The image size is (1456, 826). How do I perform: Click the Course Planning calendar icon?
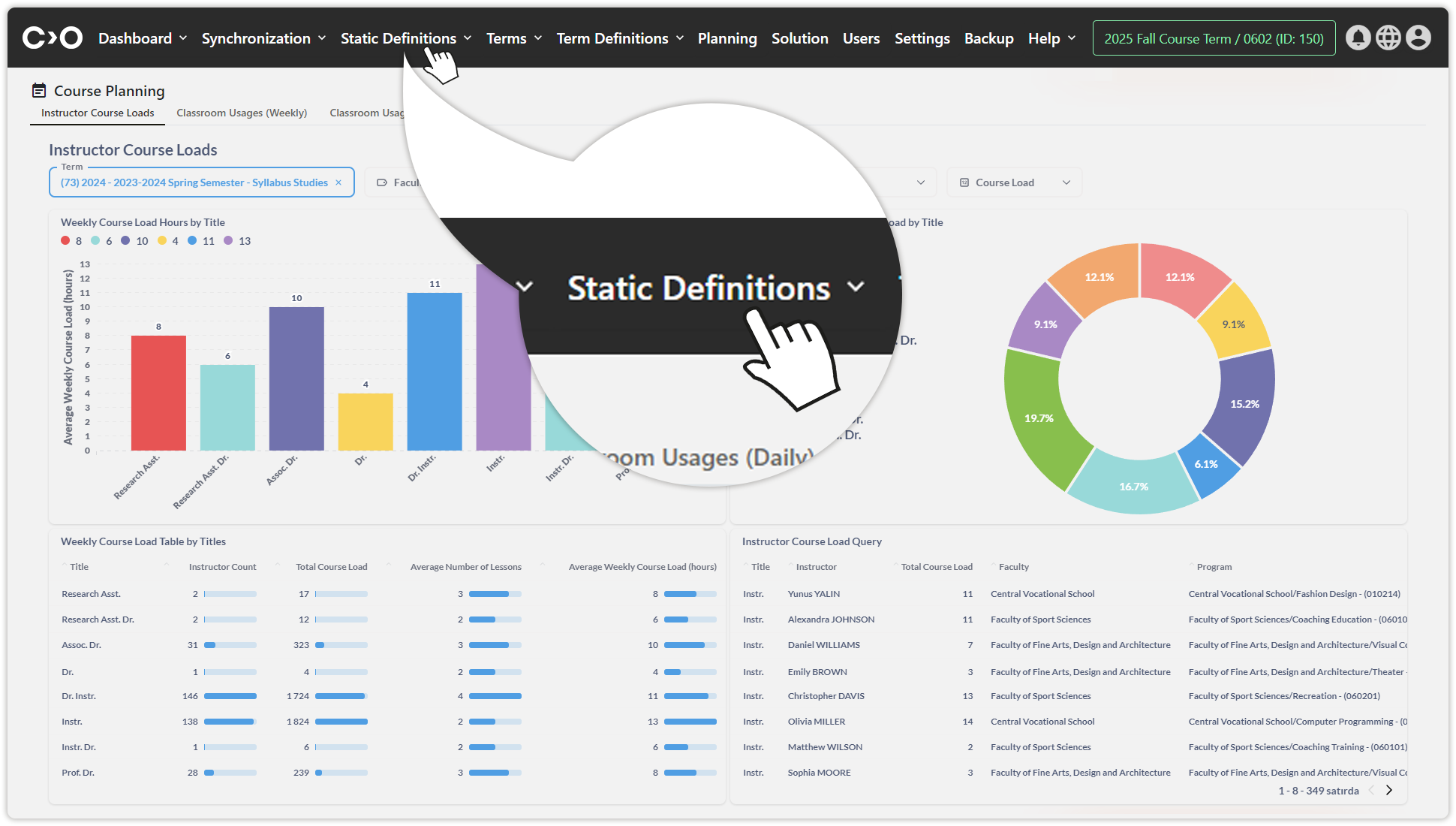tap(39, 91)
